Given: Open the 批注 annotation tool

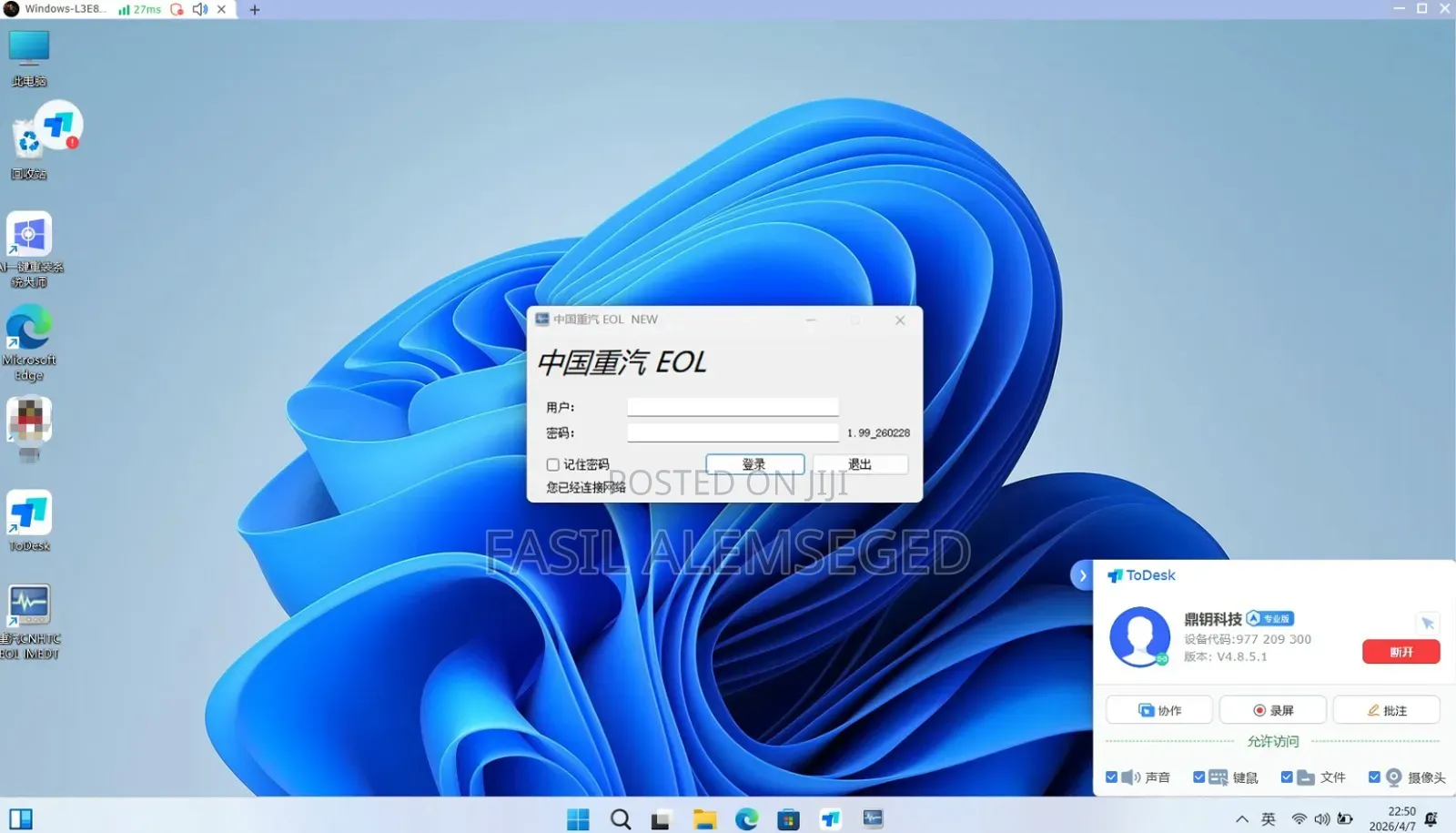Looking at the screenshot, I should tap(1387, 710).
